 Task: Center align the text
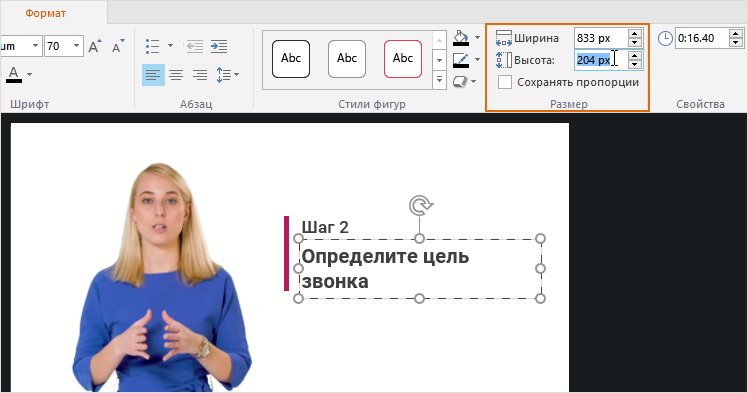tap(177, 75)
